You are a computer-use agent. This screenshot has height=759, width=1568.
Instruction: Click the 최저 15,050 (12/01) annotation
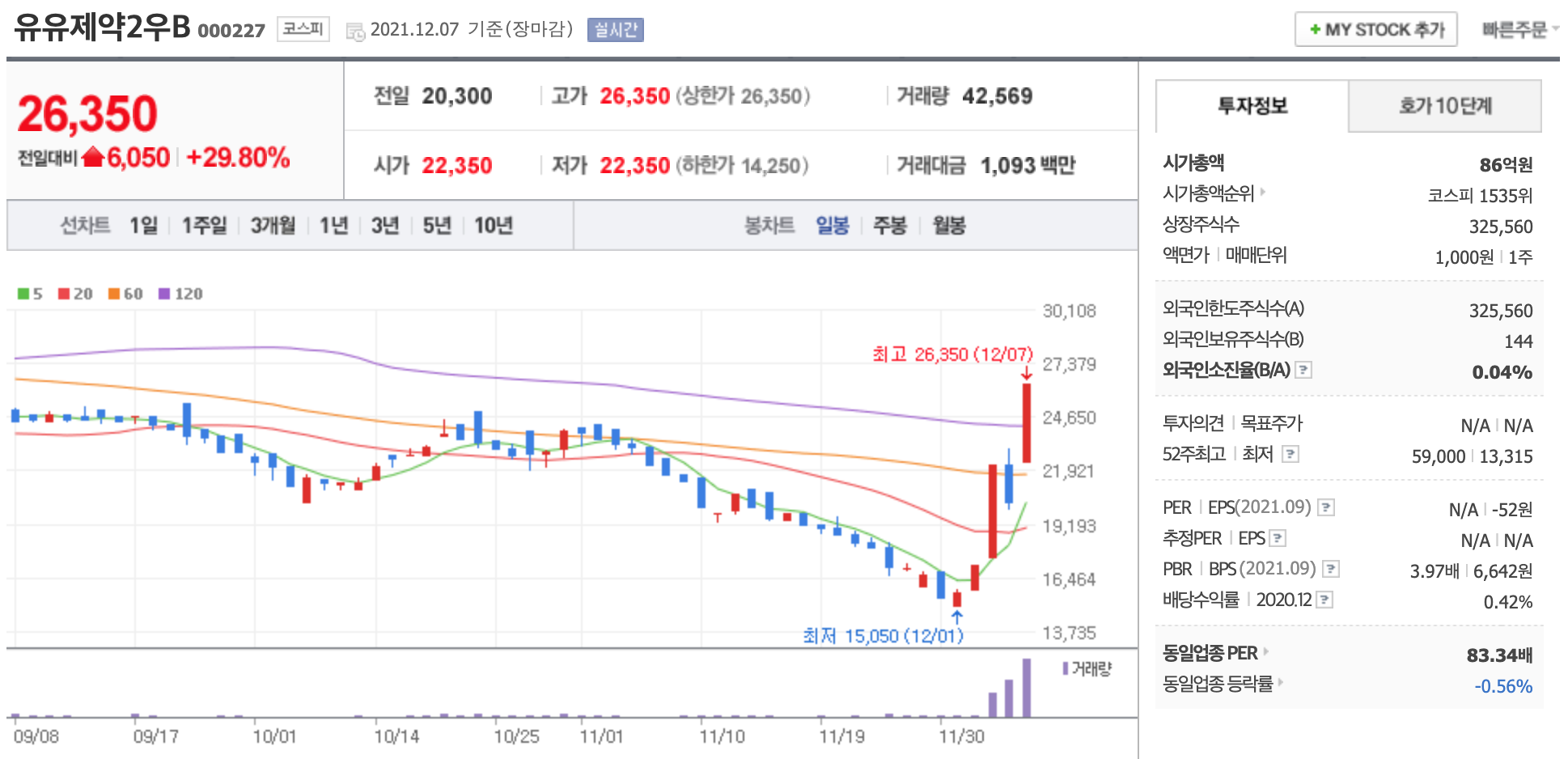pyautogui.click(x=883, y=635)
